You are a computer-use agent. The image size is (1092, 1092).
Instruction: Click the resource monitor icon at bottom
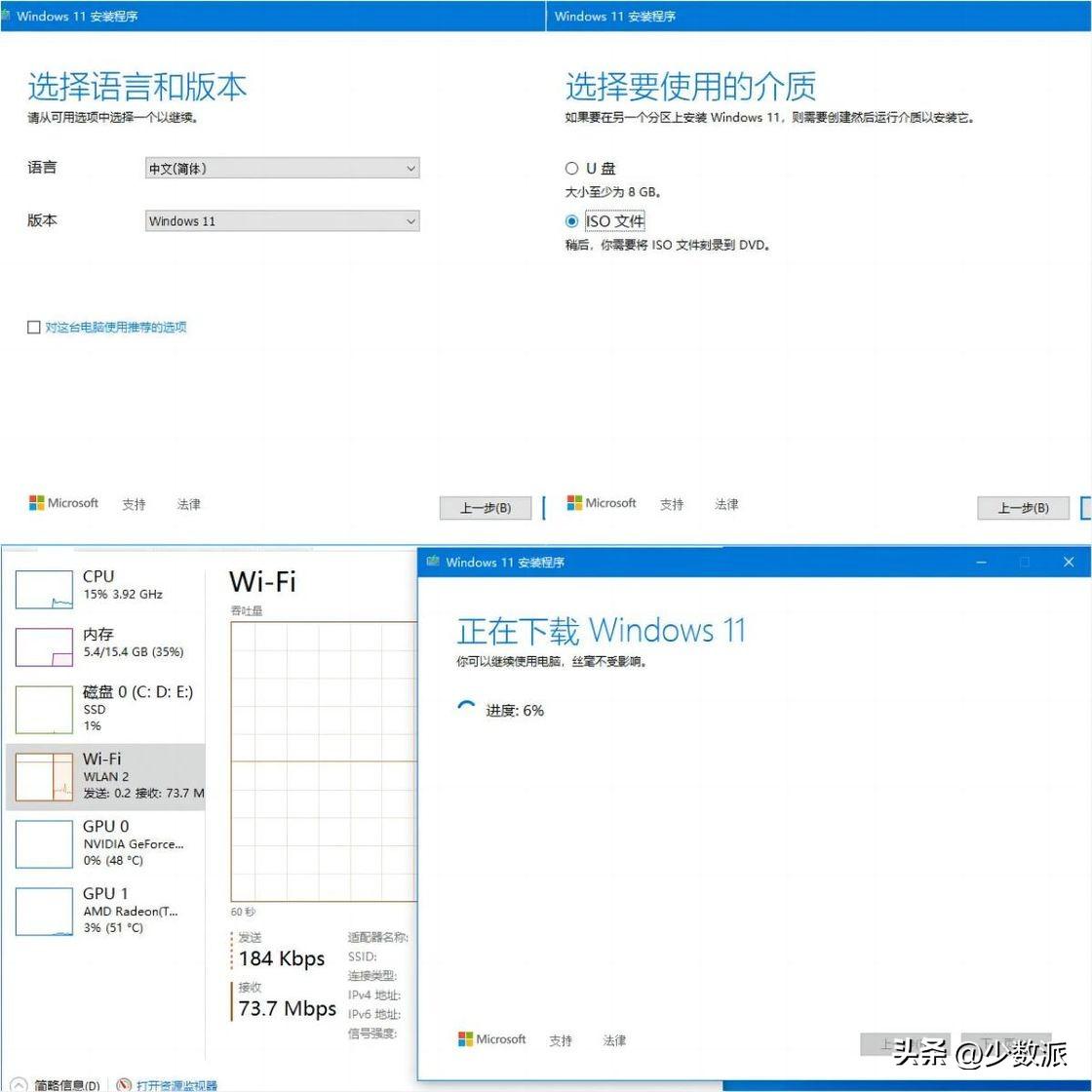124,1084
